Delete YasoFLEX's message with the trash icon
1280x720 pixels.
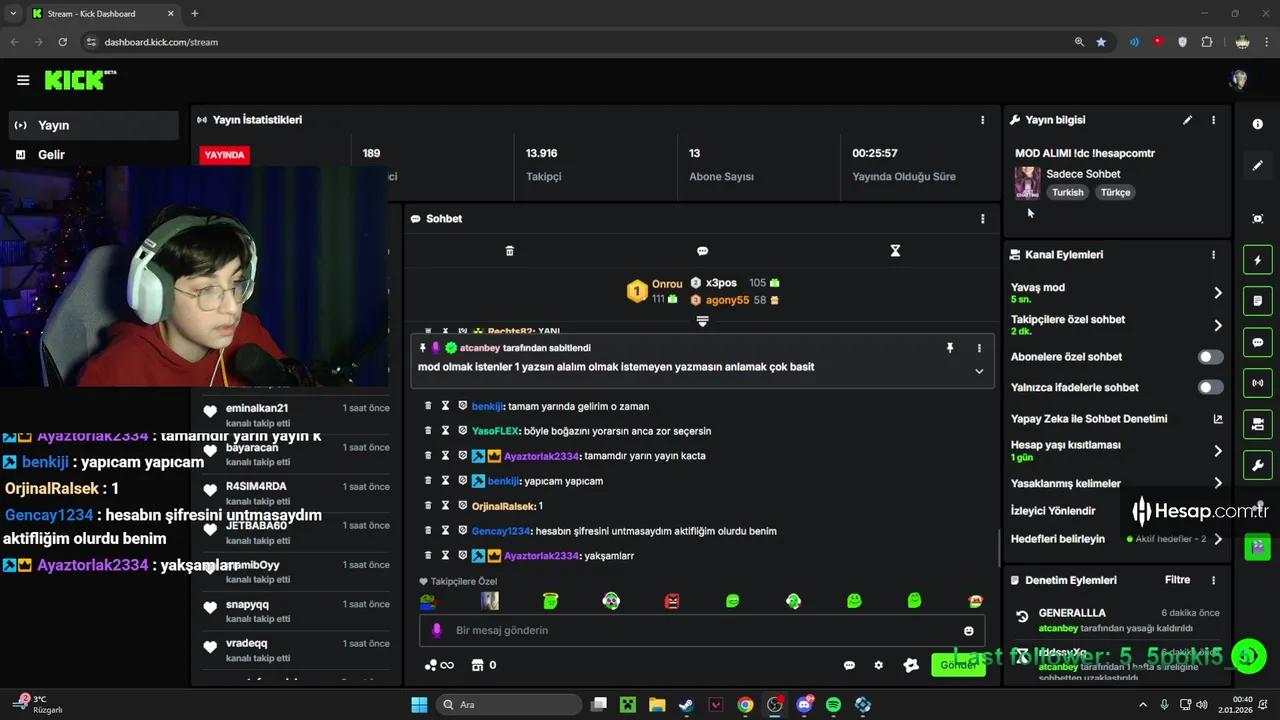(x=428, y=431)
